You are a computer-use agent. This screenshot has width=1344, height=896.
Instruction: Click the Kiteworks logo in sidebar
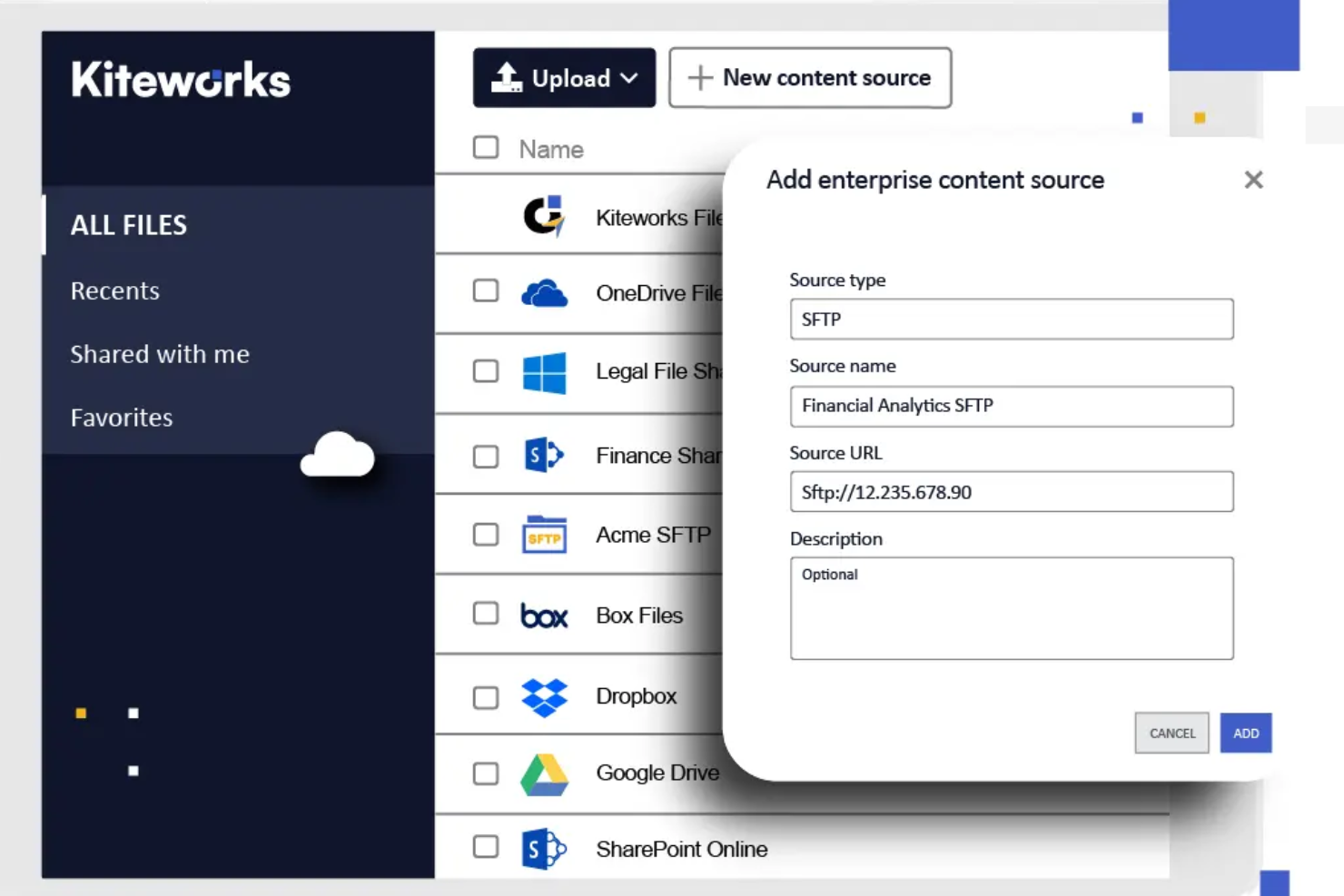[x=181, y=80]
